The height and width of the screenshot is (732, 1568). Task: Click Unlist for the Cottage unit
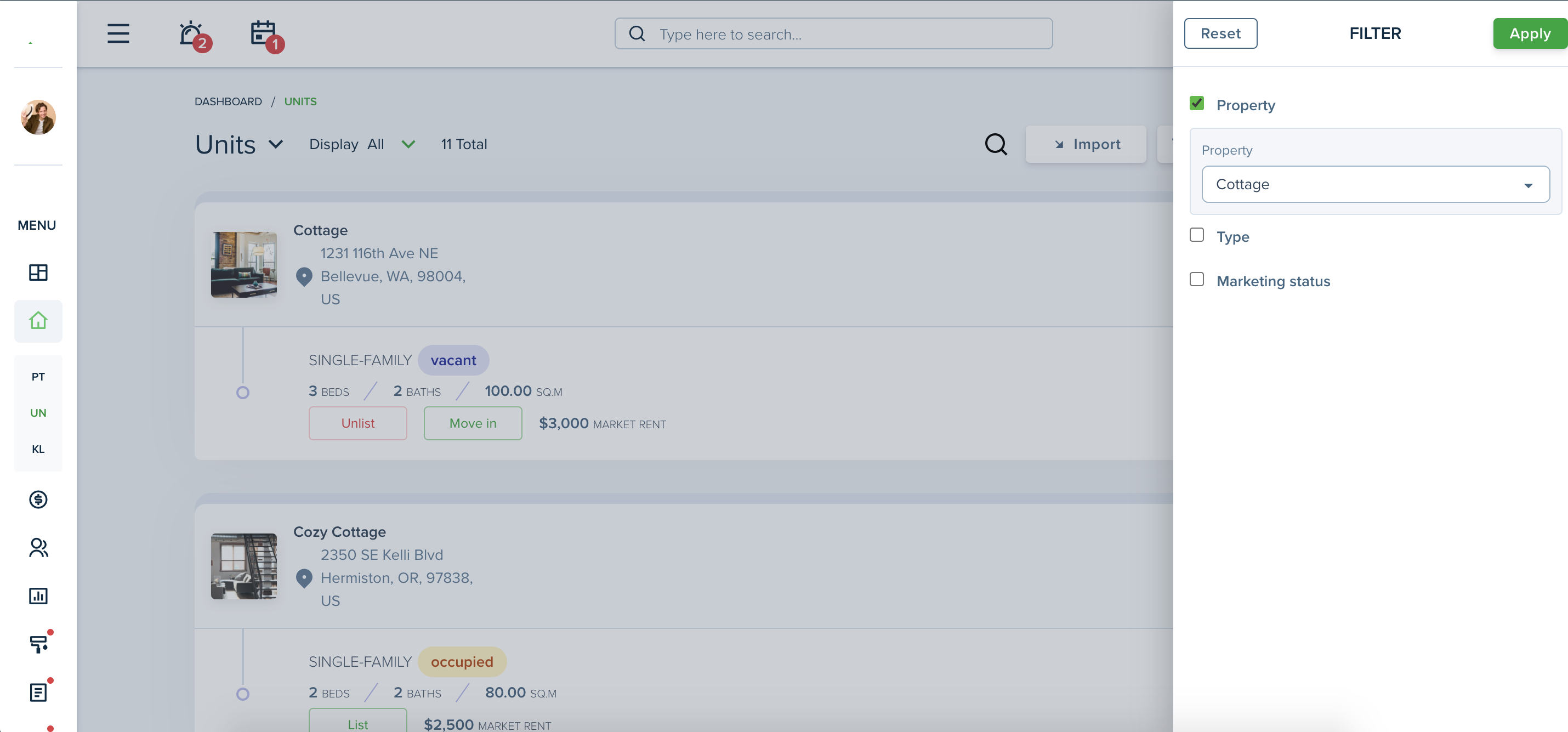click(357, 423)
